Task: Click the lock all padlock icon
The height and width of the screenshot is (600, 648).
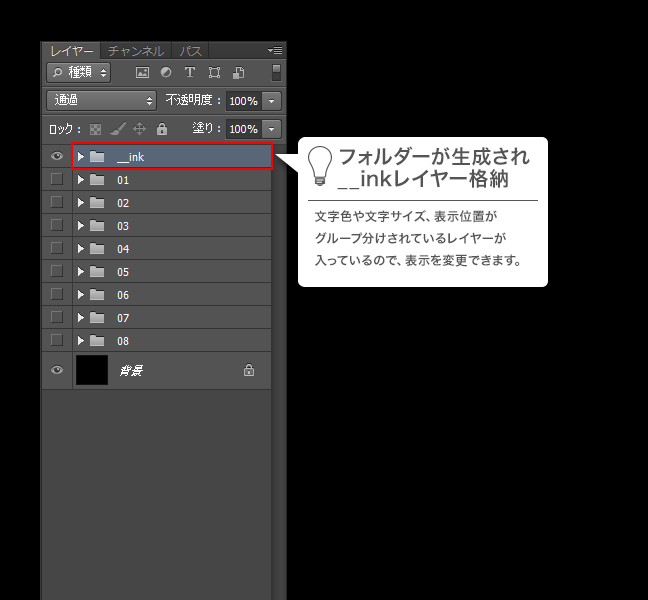Action: click(x=161, y=129)
